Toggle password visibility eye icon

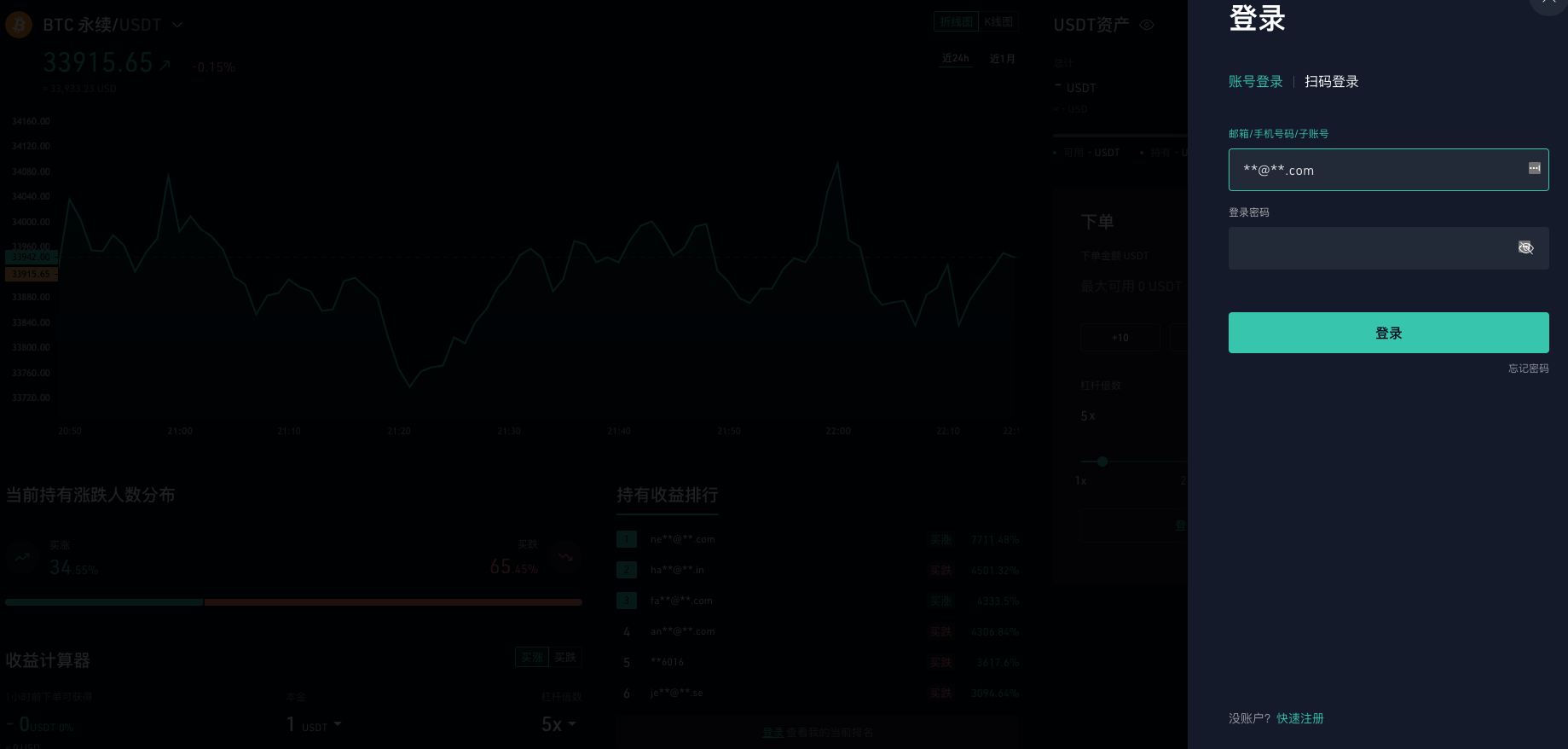click(x=1525, y=248)
